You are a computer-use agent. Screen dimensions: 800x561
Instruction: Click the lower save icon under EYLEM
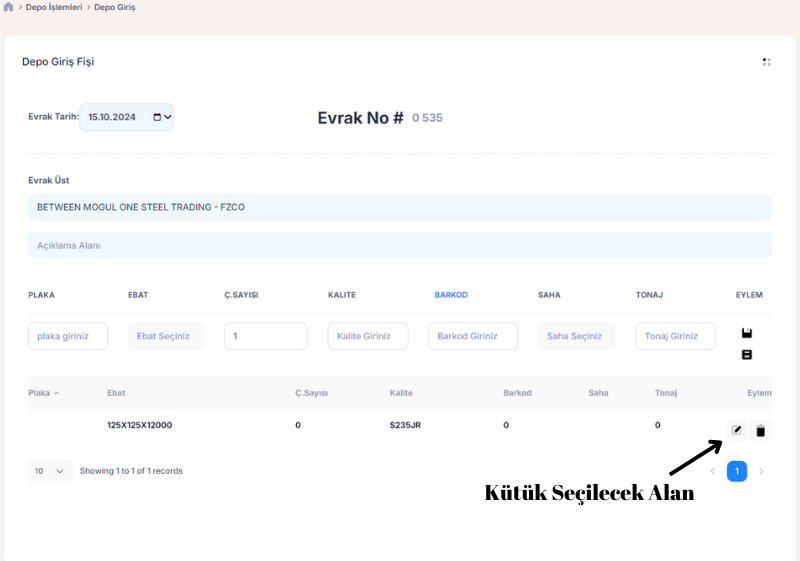coord(746,355)
